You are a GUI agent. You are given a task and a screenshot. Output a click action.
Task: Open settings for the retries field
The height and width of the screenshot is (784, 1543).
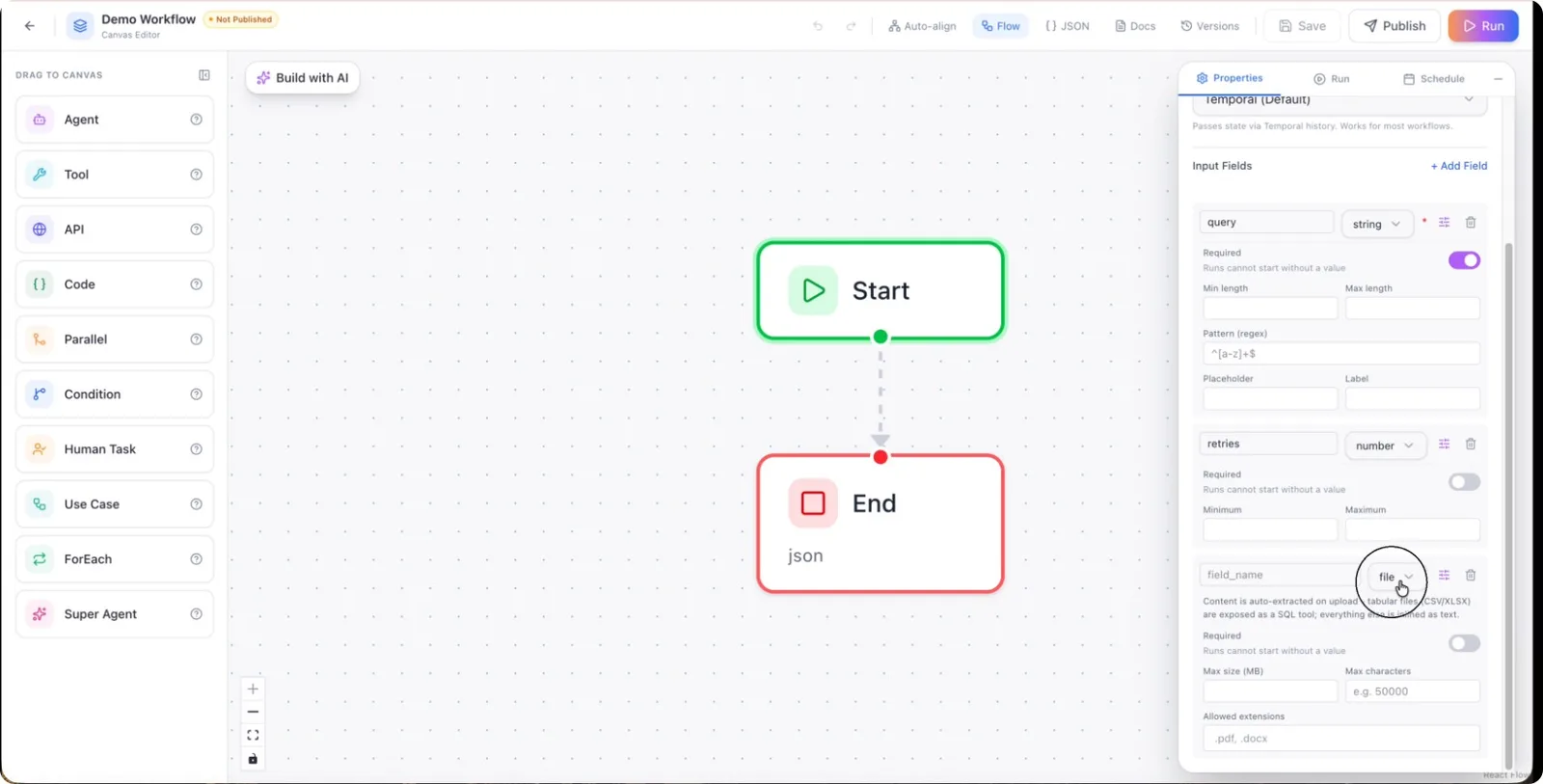[x=1444, y=444]
